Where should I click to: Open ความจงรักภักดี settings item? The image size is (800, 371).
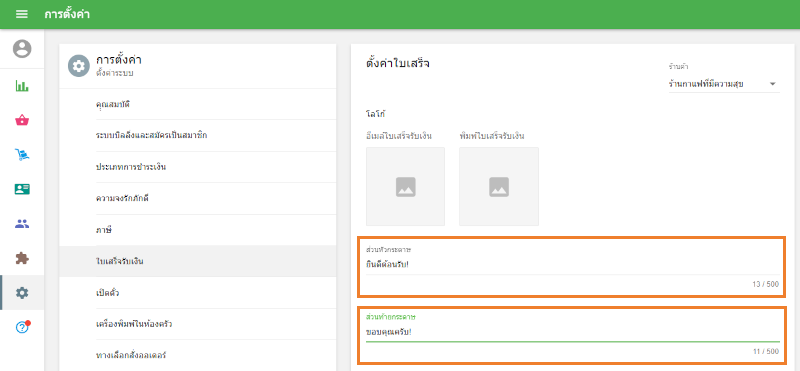197,198
